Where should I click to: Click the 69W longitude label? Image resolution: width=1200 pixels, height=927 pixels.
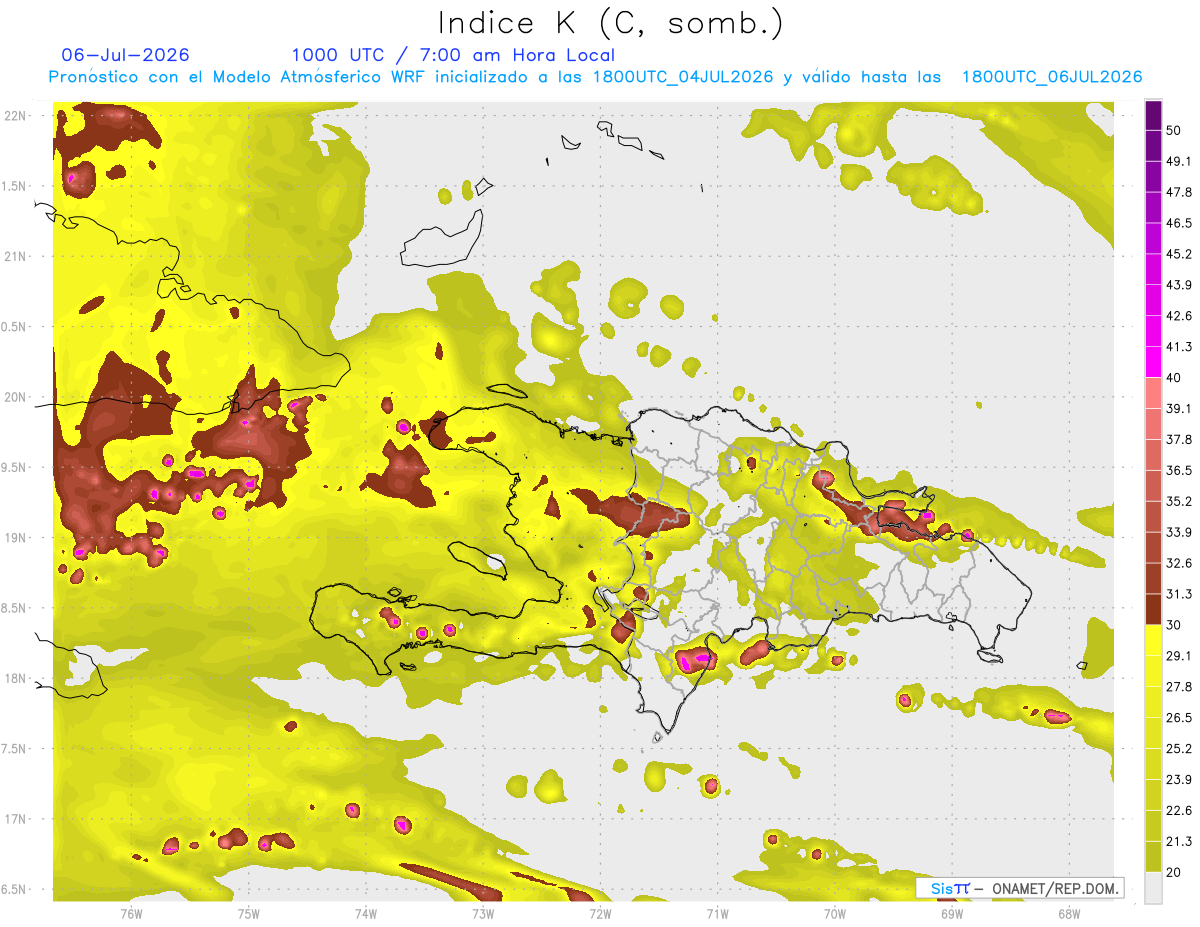pyautogui.click(x=951, y=912)
